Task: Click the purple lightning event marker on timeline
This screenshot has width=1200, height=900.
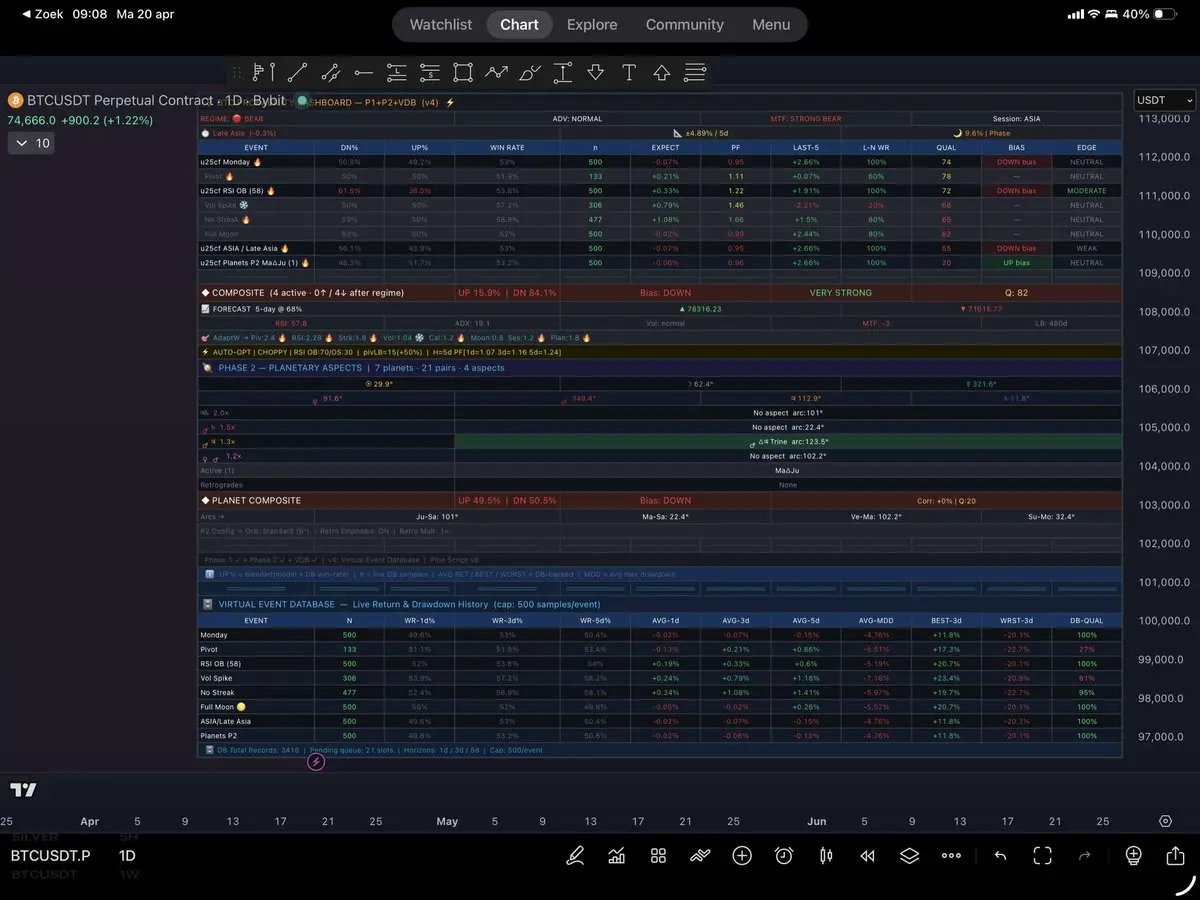Action: pyautogui.click(x=316, y=762)
